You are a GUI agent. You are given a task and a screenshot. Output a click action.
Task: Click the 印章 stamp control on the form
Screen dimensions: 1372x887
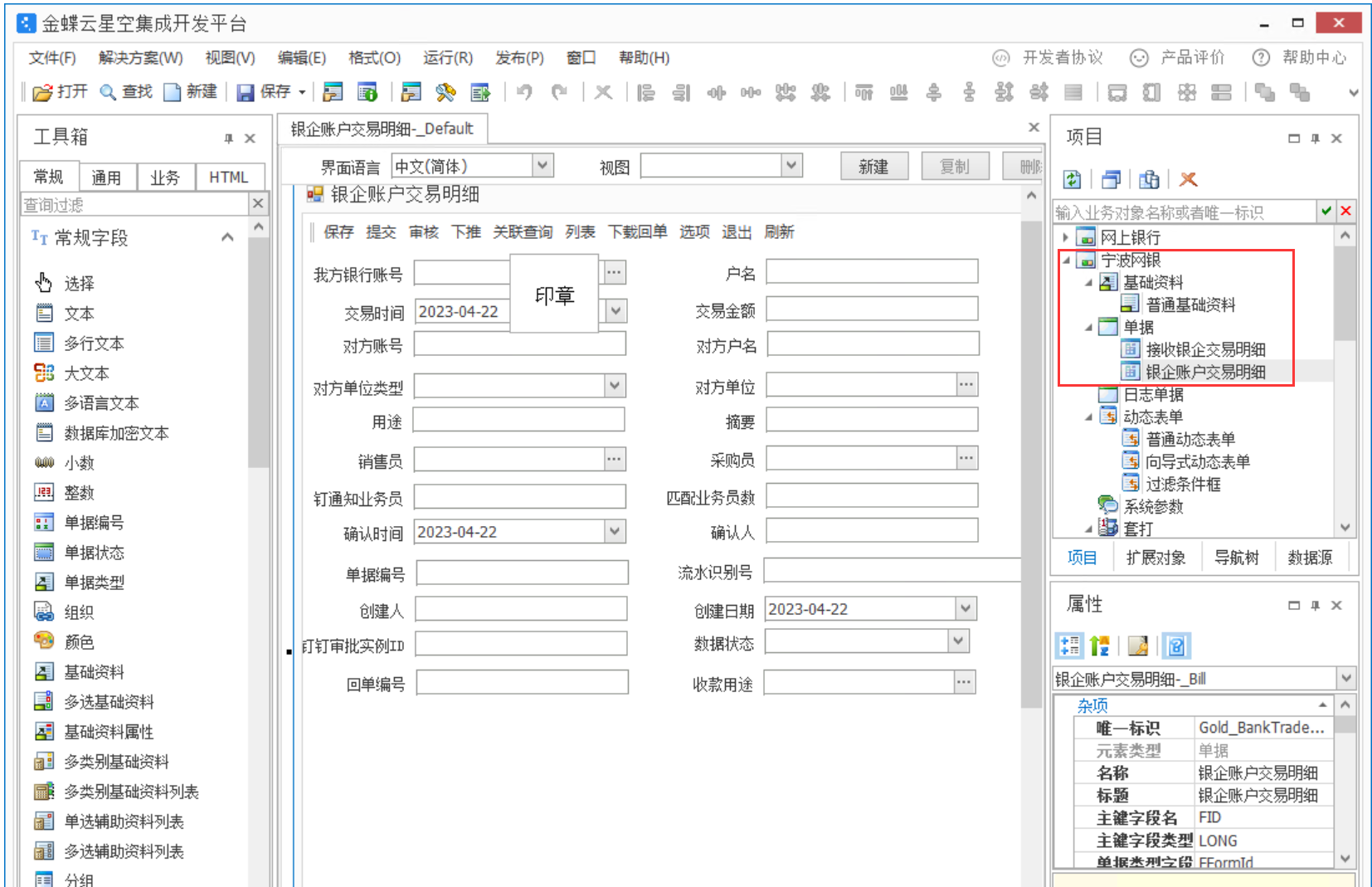554,295
